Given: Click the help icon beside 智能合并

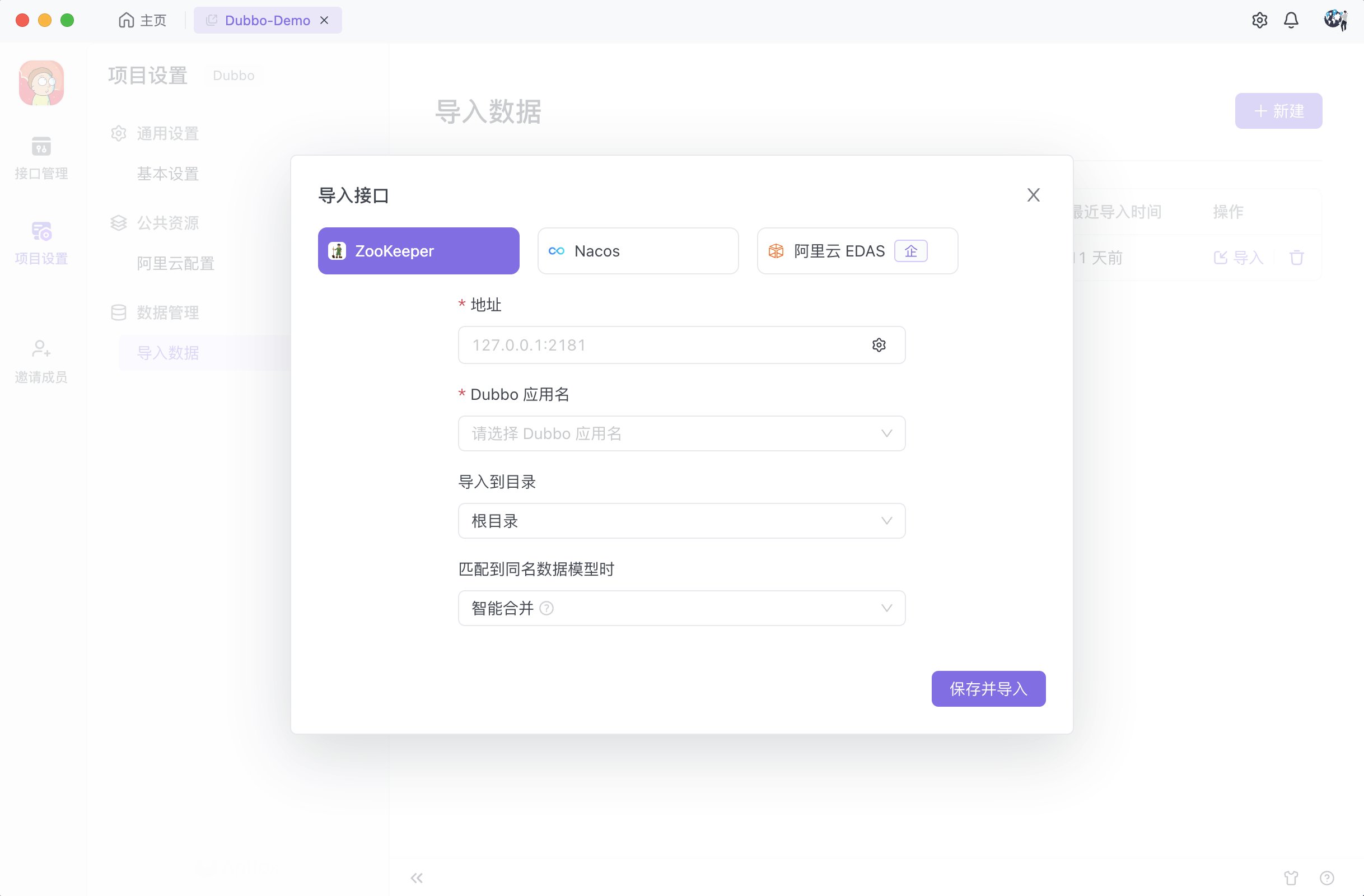Looking at the screenshot, I should pyautogui.click(x=546, y=608).
